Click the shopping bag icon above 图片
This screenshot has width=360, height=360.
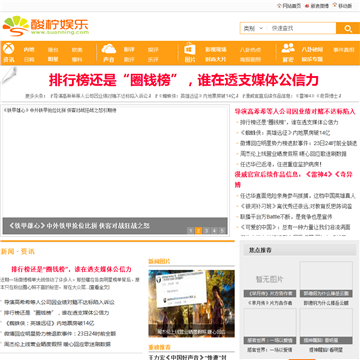pos(190,49)
